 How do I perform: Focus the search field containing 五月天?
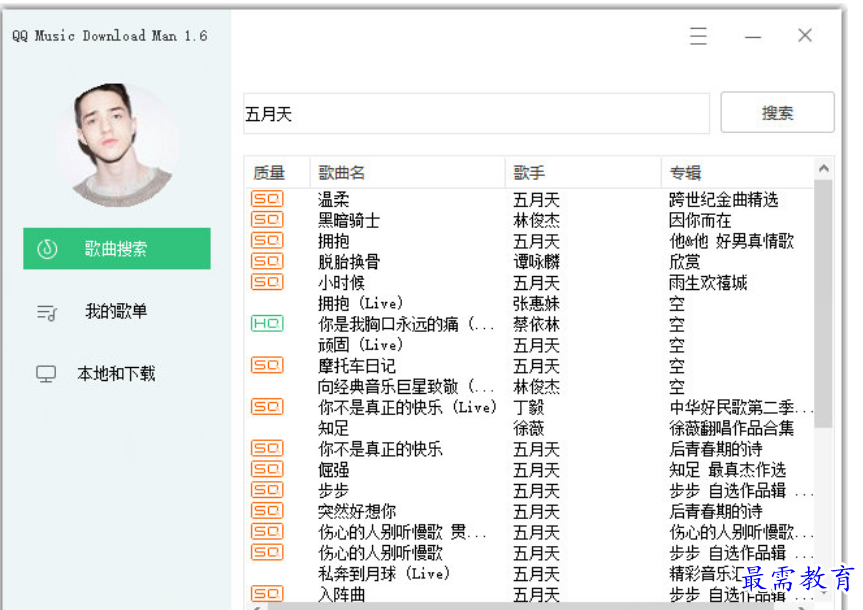coord(476,113)
